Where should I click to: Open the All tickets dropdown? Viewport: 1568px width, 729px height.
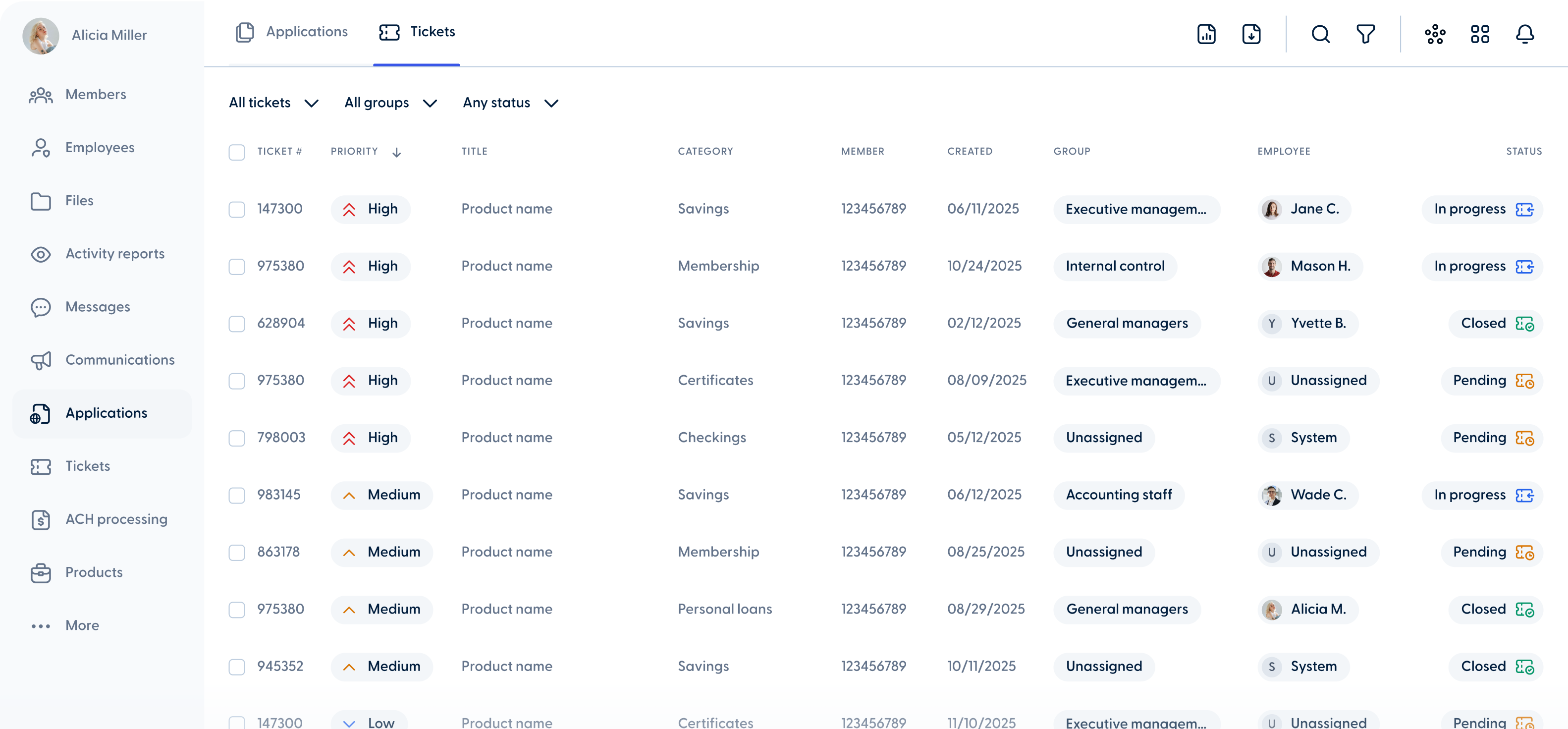click(x=272, y=102)
